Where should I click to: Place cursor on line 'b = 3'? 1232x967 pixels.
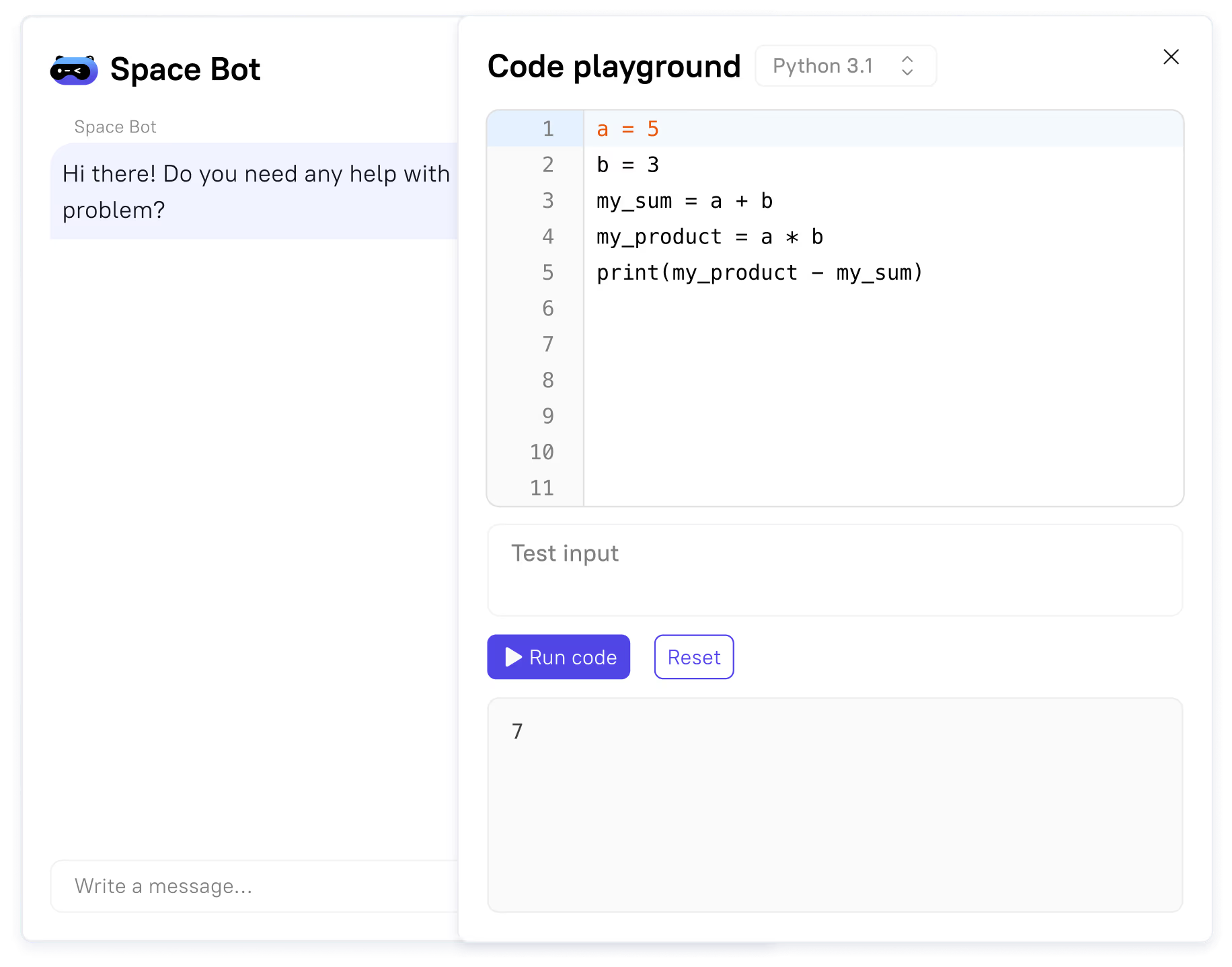pyautogui.click(x=627, y=165)
